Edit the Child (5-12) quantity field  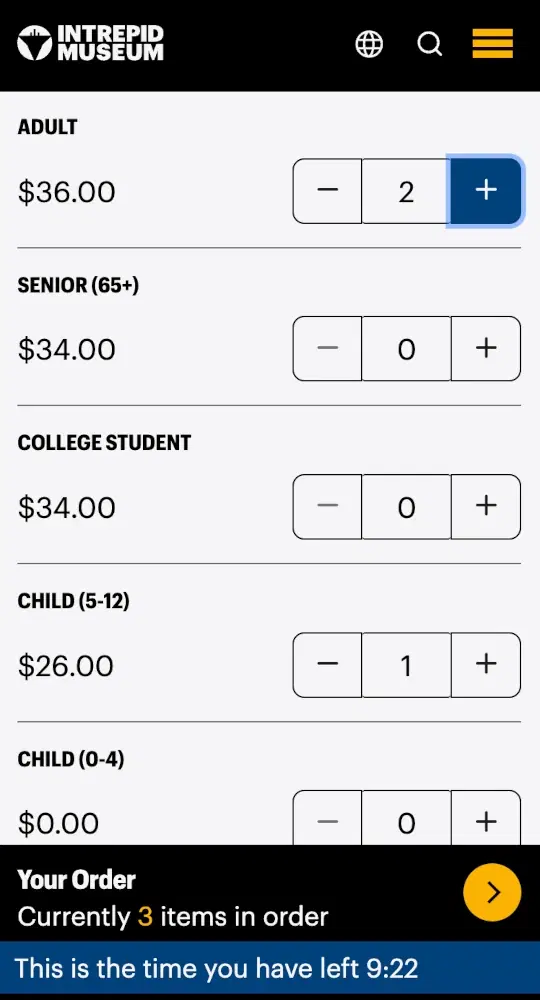[406, 665]
